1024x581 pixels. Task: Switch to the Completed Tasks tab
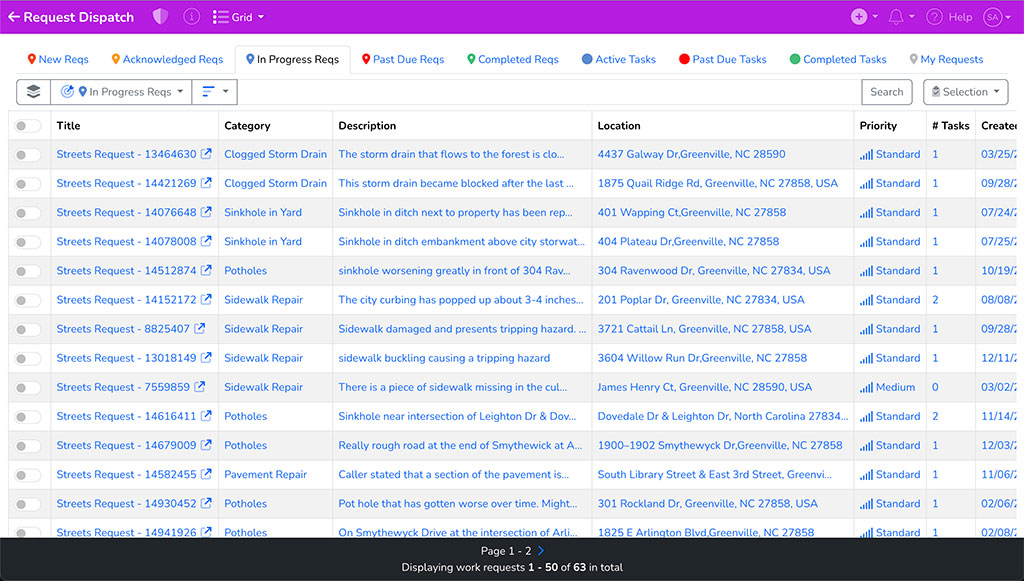(x=837, y=59)
